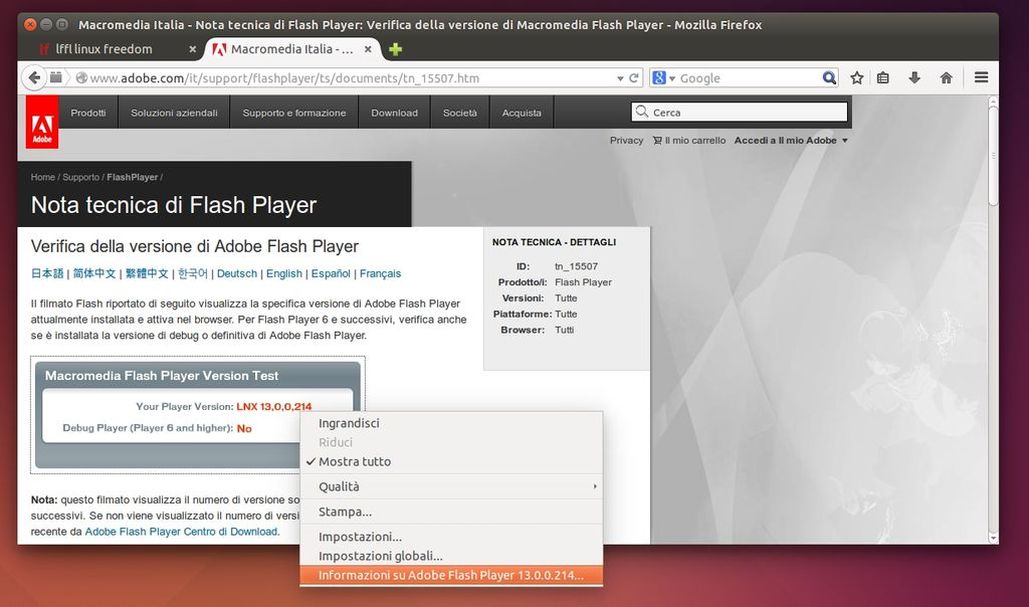This screenshot has height=607, width=1029.
Task: Open the Firefox menu with the hamburger icon
Action: coord(981,77)
